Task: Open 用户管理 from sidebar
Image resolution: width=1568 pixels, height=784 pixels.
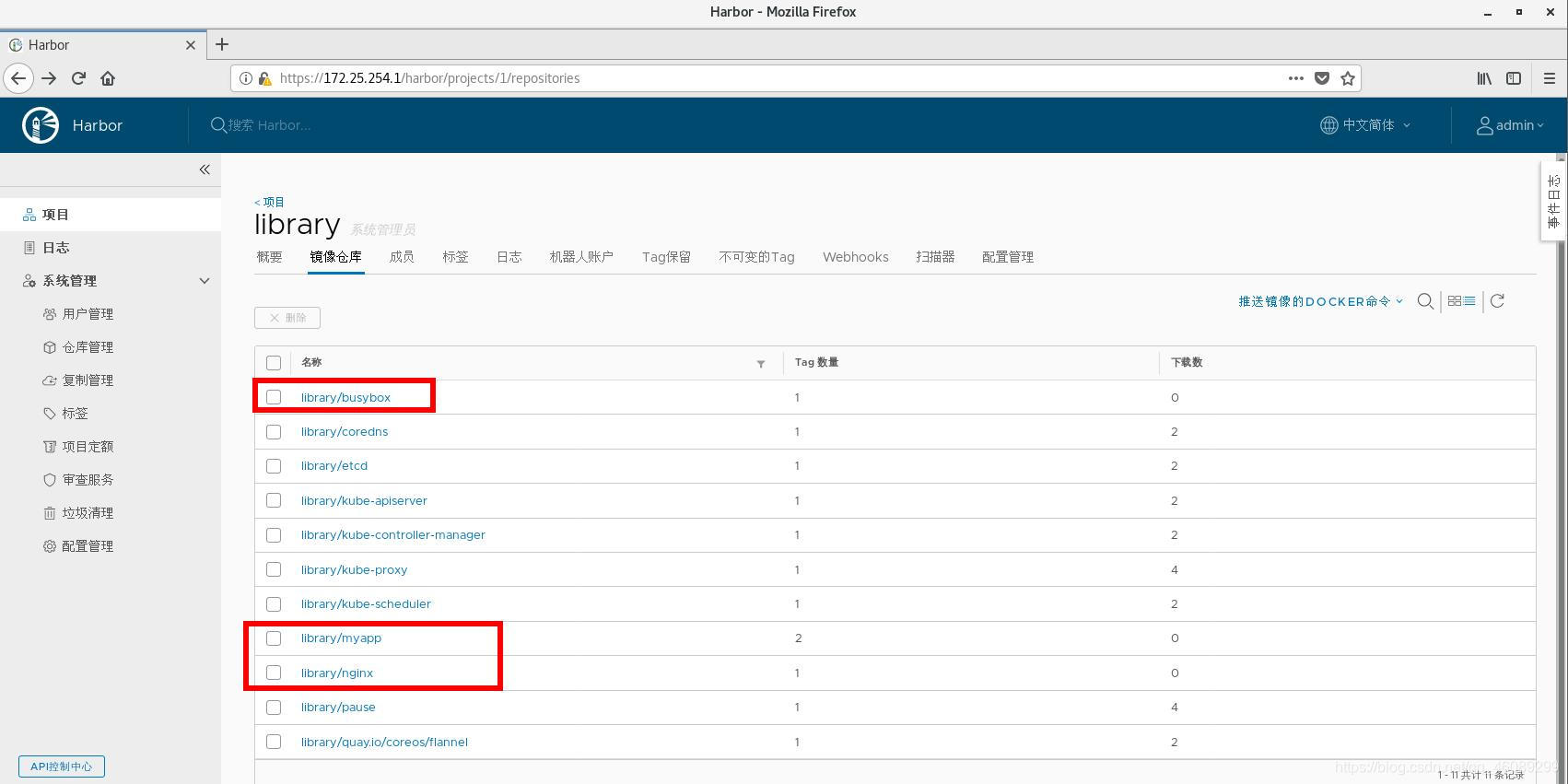Action: click(88, 314)
